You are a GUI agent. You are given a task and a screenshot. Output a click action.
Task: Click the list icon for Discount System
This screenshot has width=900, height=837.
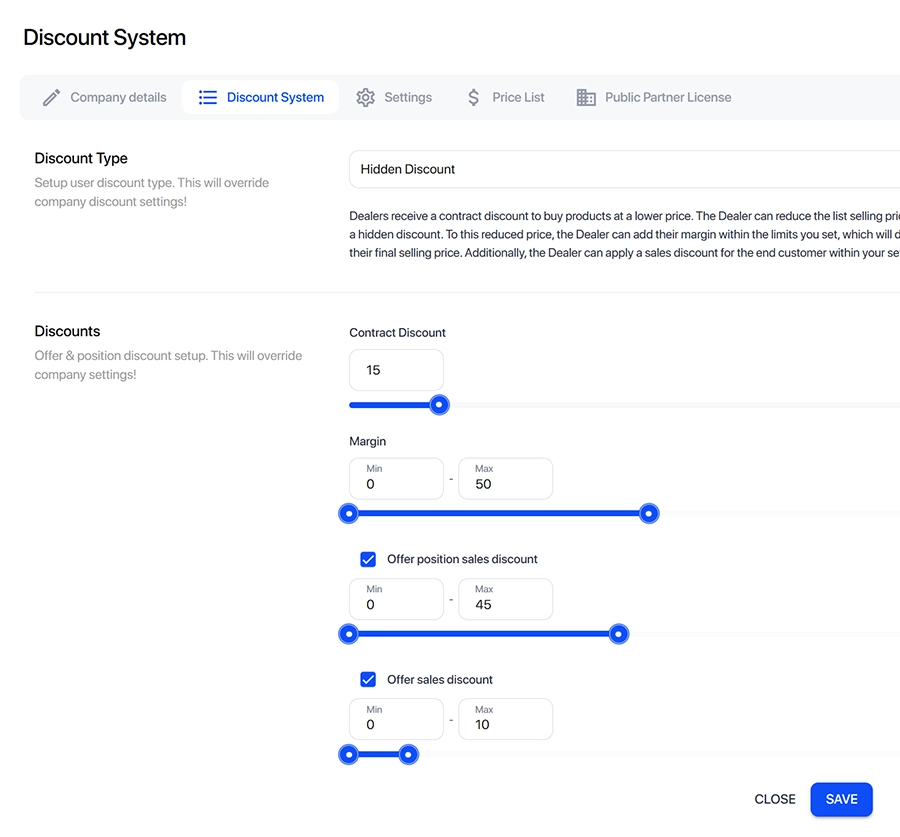(x=208, y=98)
